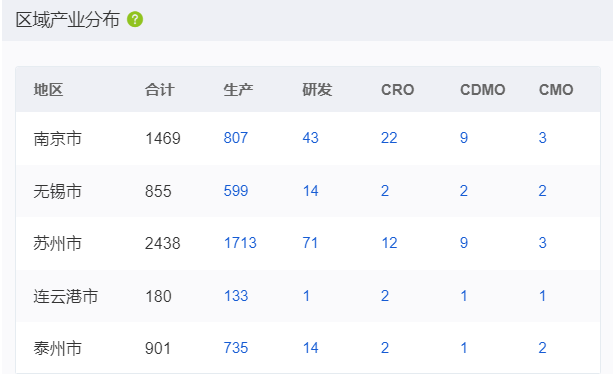Viewport: 613px width, 374px height.
Task: Open Suzhou CDMO count 9
Action: [464, 243]
